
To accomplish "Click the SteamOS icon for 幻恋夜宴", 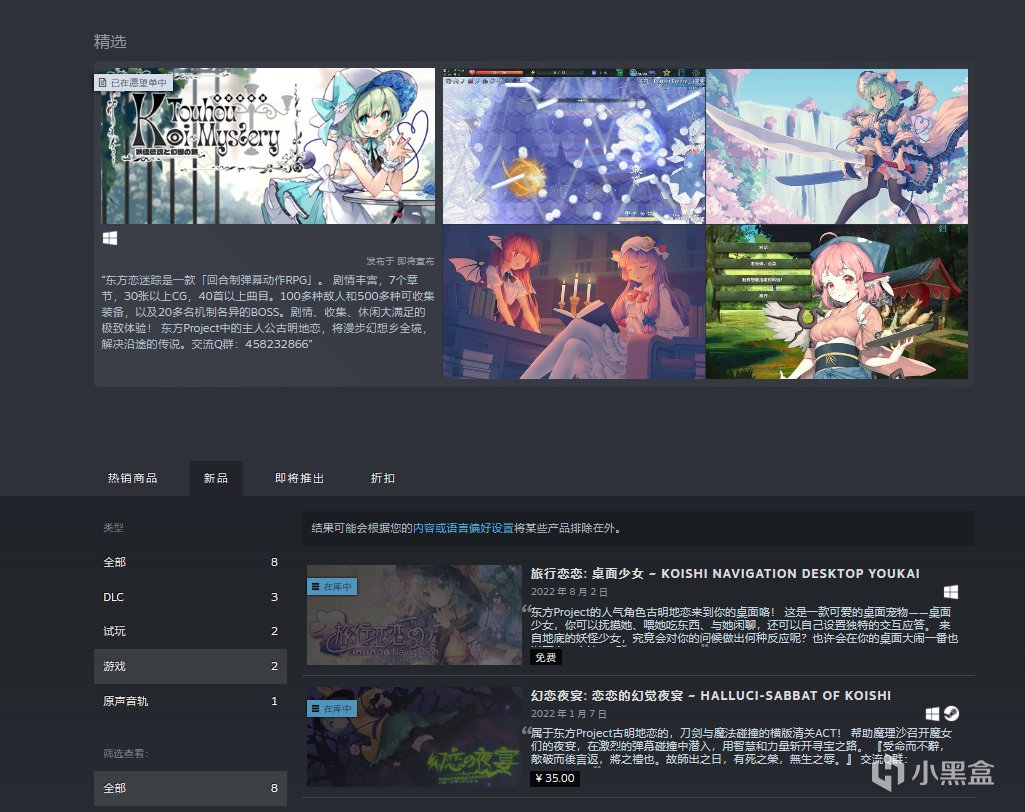I will coord(952,714).
